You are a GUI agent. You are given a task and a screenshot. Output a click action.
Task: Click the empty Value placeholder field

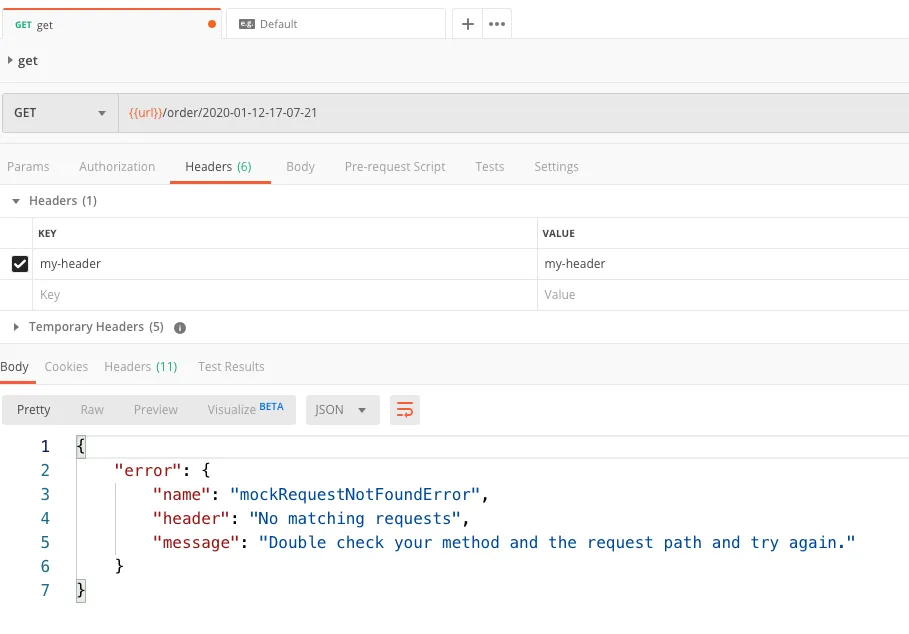pos(723,294)
